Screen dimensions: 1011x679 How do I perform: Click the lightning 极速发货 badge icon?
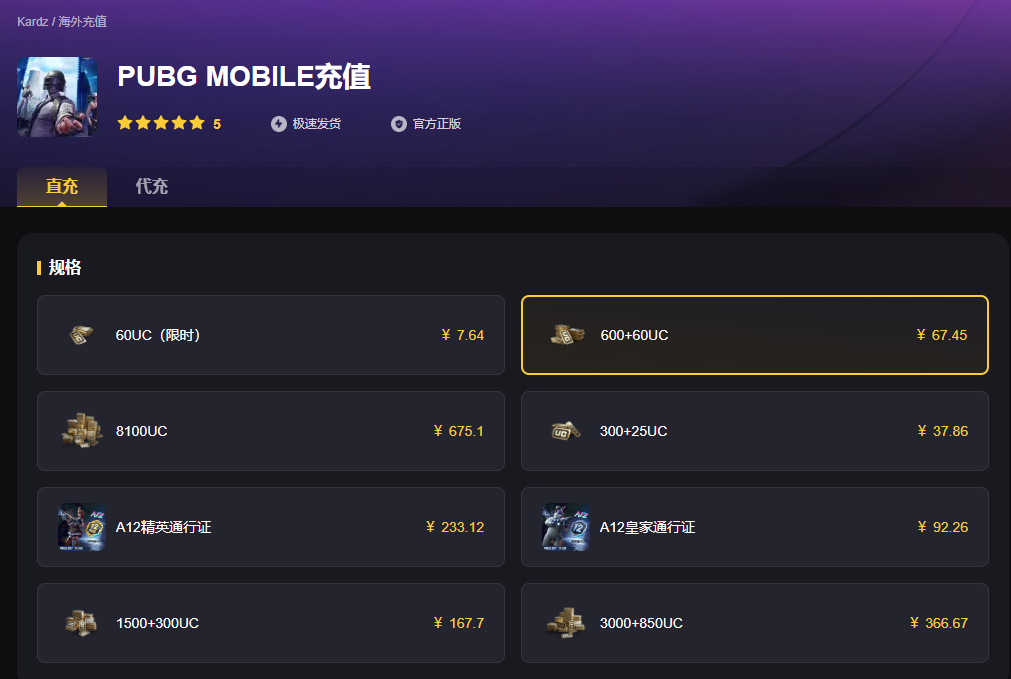click(x=279, y=124)
